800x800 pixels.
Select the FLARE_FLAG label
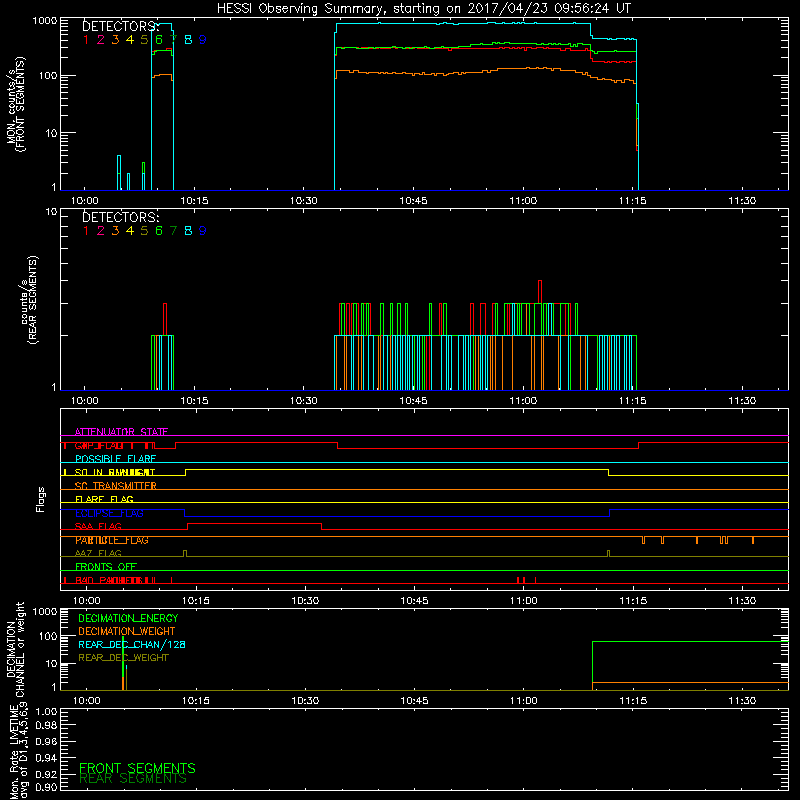[x=104, y=499]
